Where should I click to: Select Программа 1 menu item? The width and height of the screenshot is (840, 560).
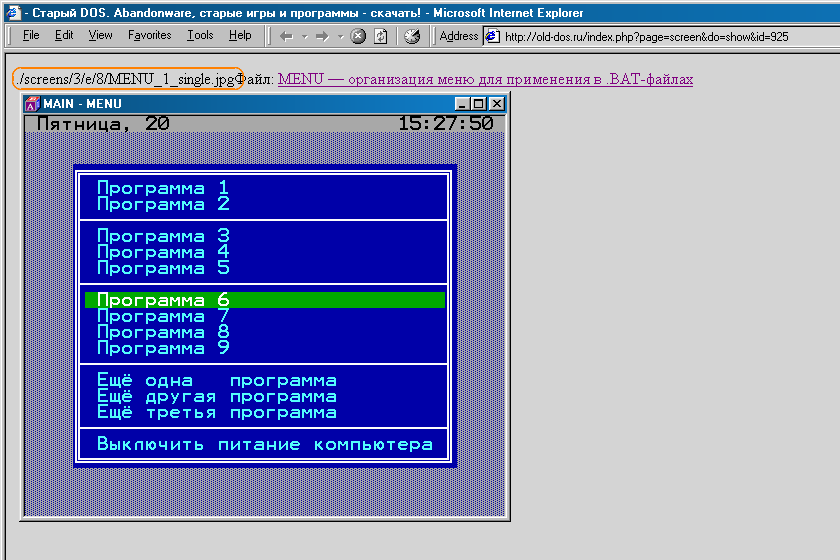[163, 188]
